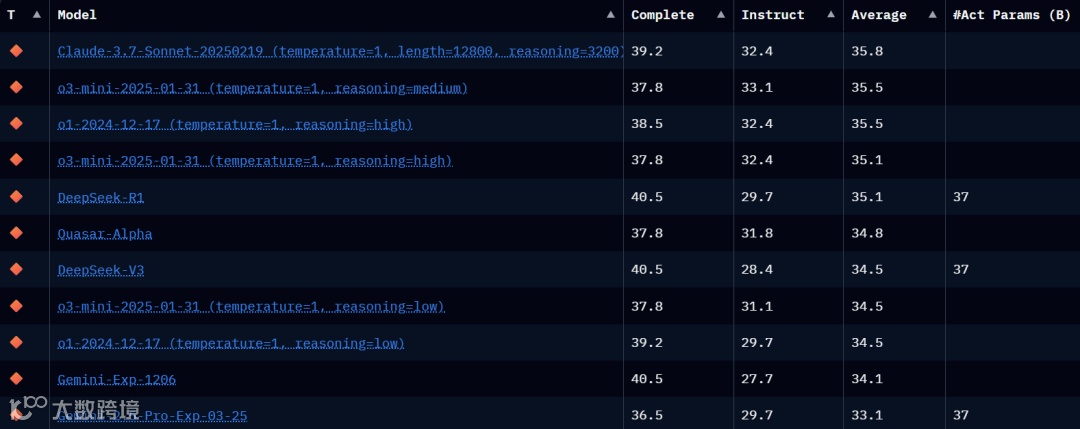
Task: Click the 'T' column header label
Action: [11, 14]
